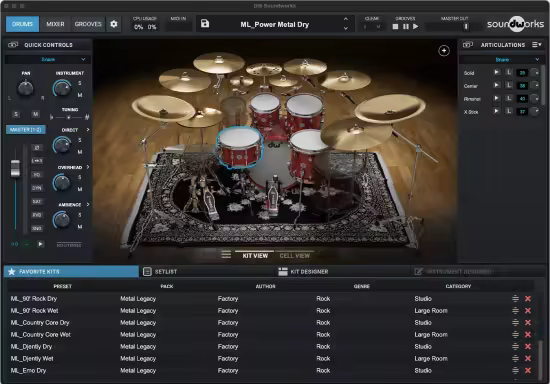Viewport: 550px width, 384px height.
Task: Start groove playback with the play button
Action: (416, 26)
